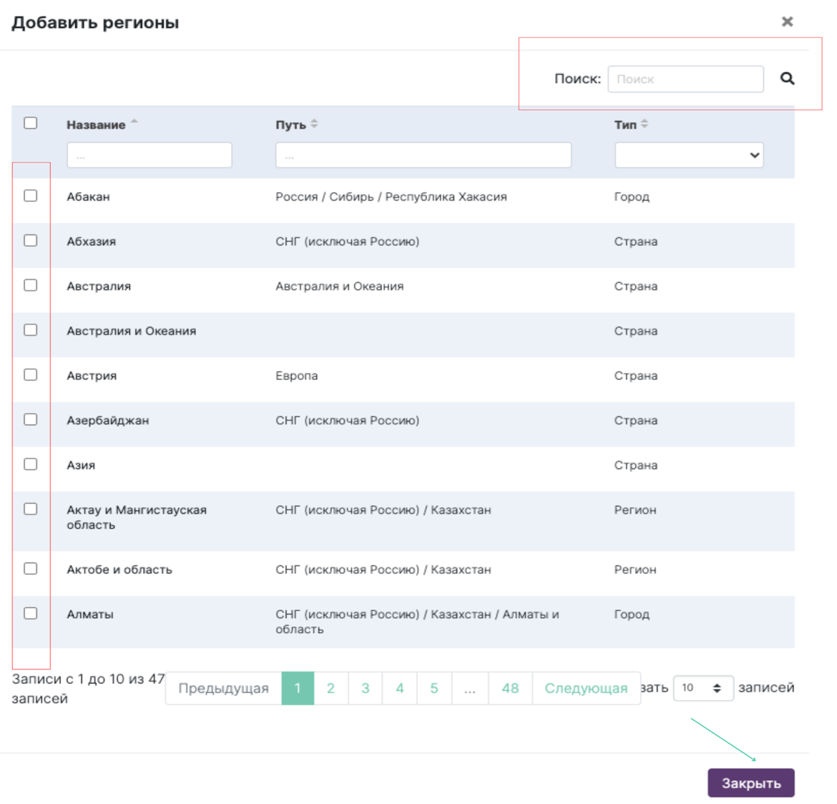Click the Следующая pagination button
Image resolution: width=837 pixels, height=804 pixels.
(x=586, y=688)
